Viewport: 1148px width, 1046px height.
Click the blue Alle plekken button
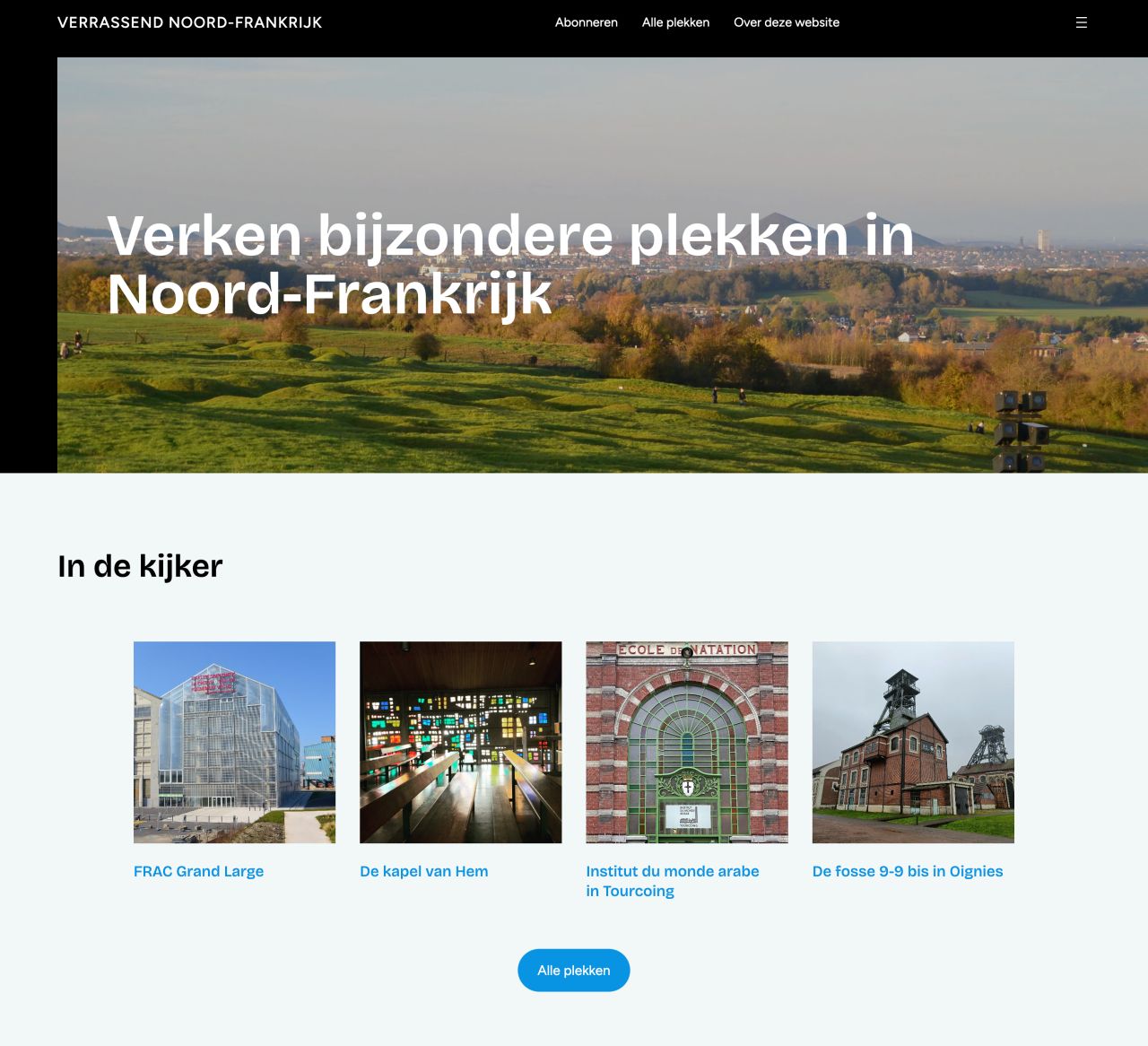tap(573, 970)
